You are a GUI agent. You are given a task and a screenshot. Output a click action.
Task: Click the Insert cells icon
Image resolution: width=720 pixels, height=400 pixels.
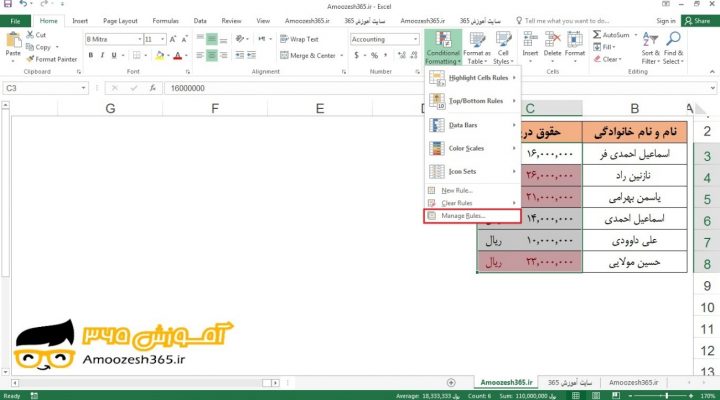[x=530, y=39]
